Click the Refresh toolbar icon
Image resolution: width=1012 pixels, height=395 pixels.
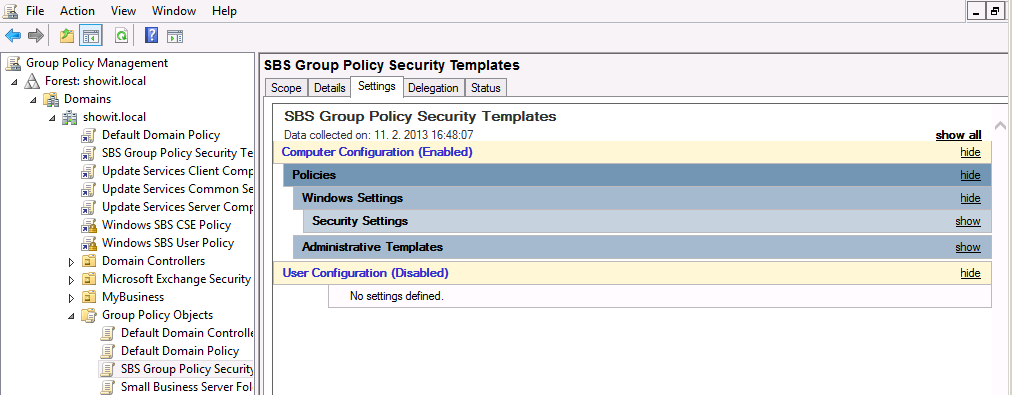point(121,35)
